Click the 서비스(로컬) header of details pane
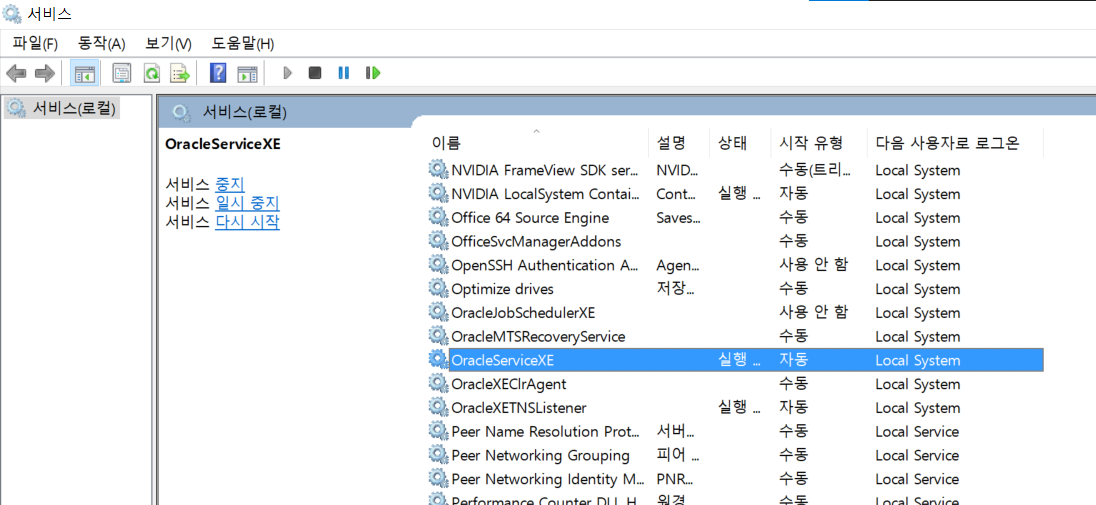The image size is (1096, 505). [x=244, y=112]
